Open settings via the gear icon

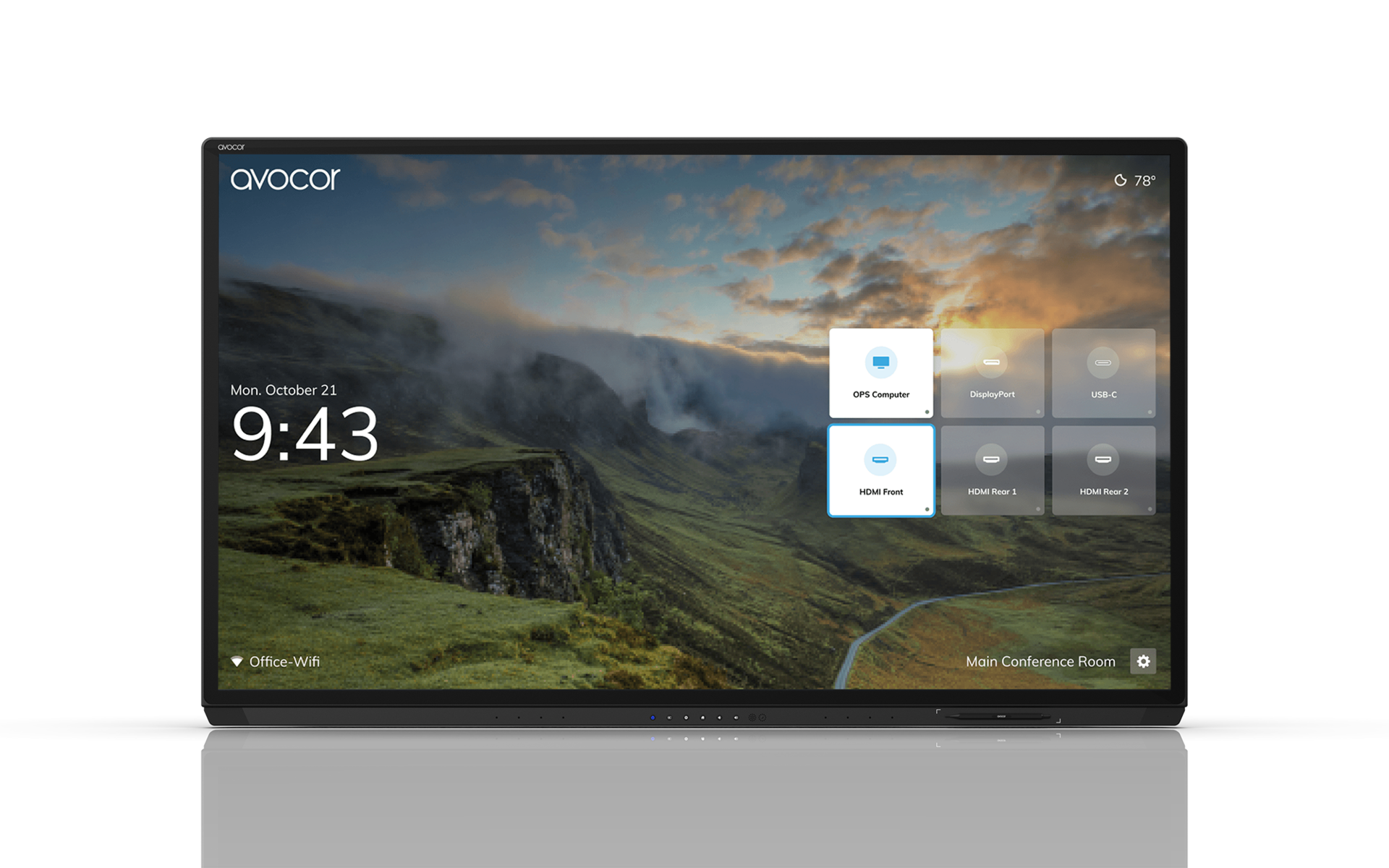1143,661
